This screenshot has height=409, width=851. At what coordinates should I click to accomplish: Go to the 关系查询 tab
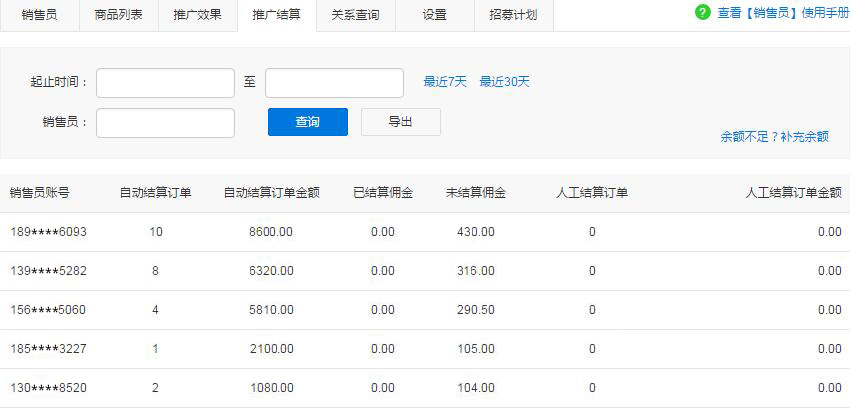[x=355, y=15]
